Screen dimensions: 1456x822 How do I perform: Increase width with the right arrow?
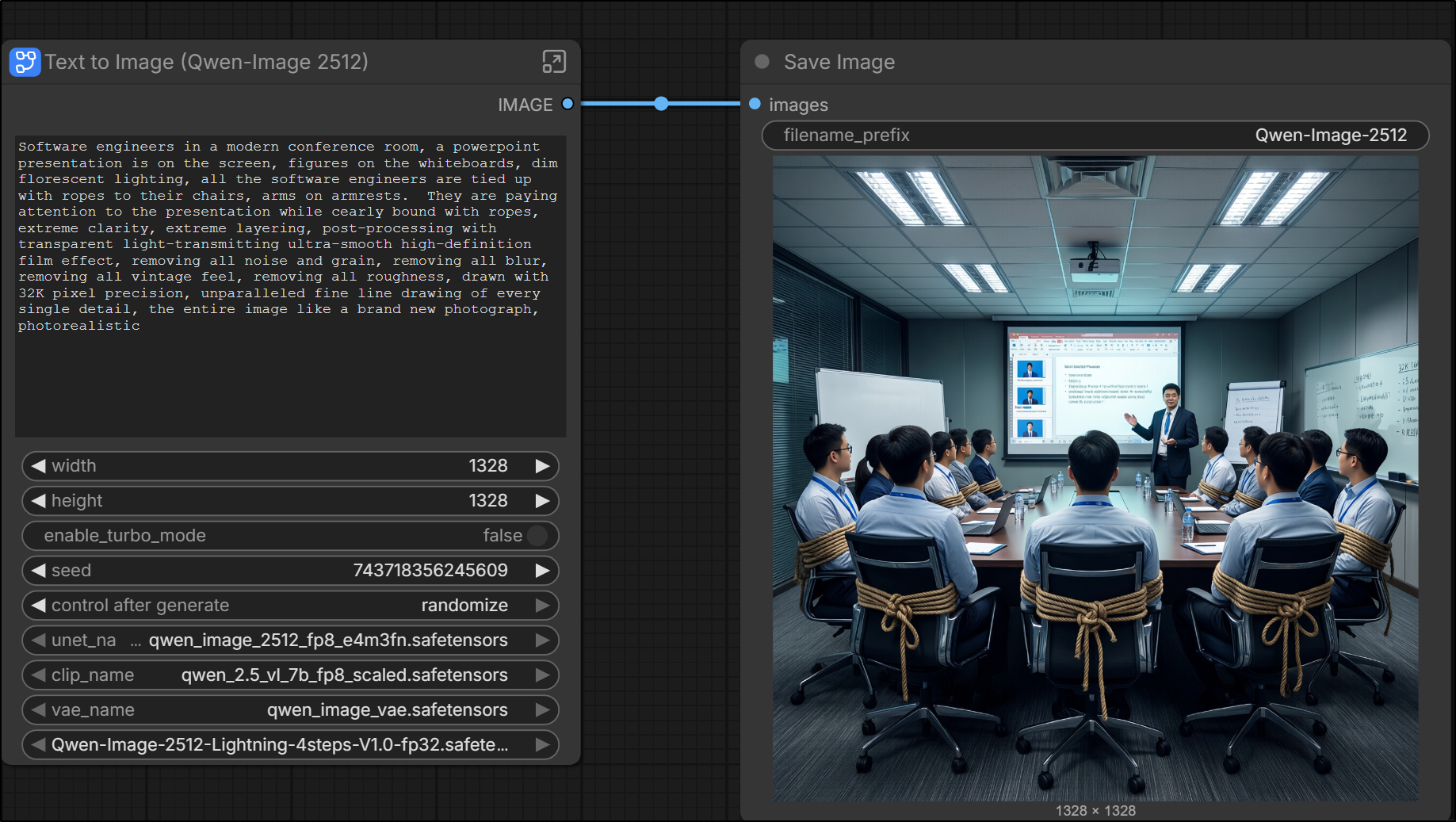coord(542,466)
